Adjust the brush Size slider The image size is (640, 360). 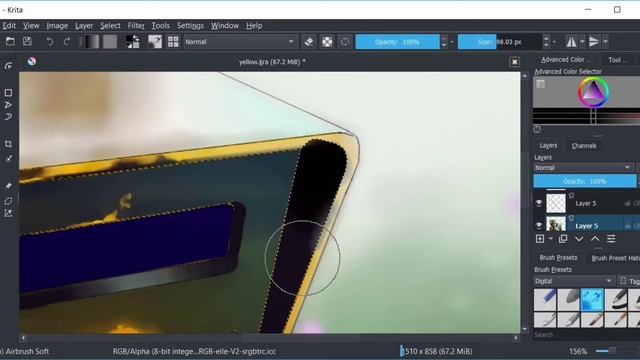tap(500, 42)
